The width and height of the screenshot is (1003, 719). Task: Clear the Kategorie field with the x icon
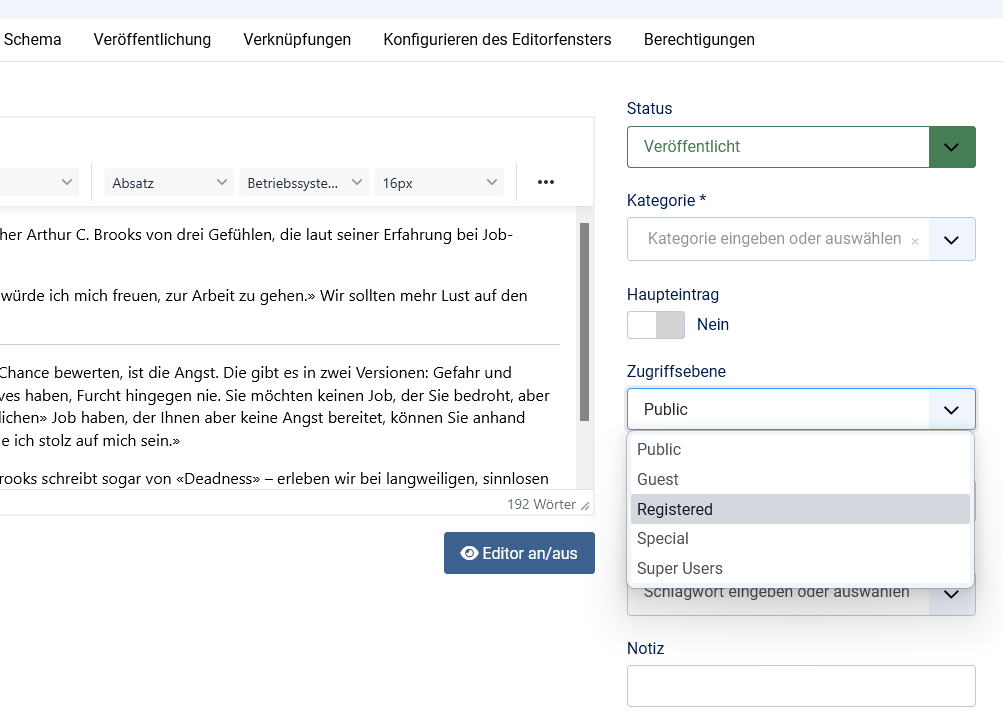coord(915,240)
